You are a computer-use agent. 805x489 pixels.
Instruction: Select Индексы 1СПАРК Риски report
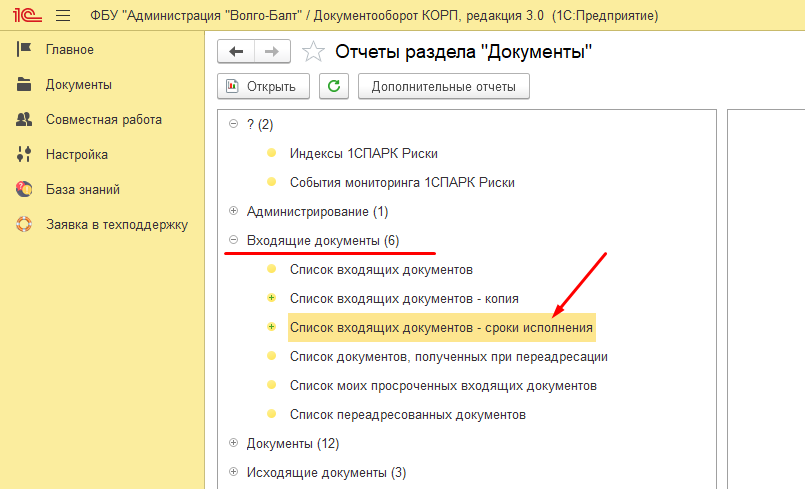tap(363, 153)
